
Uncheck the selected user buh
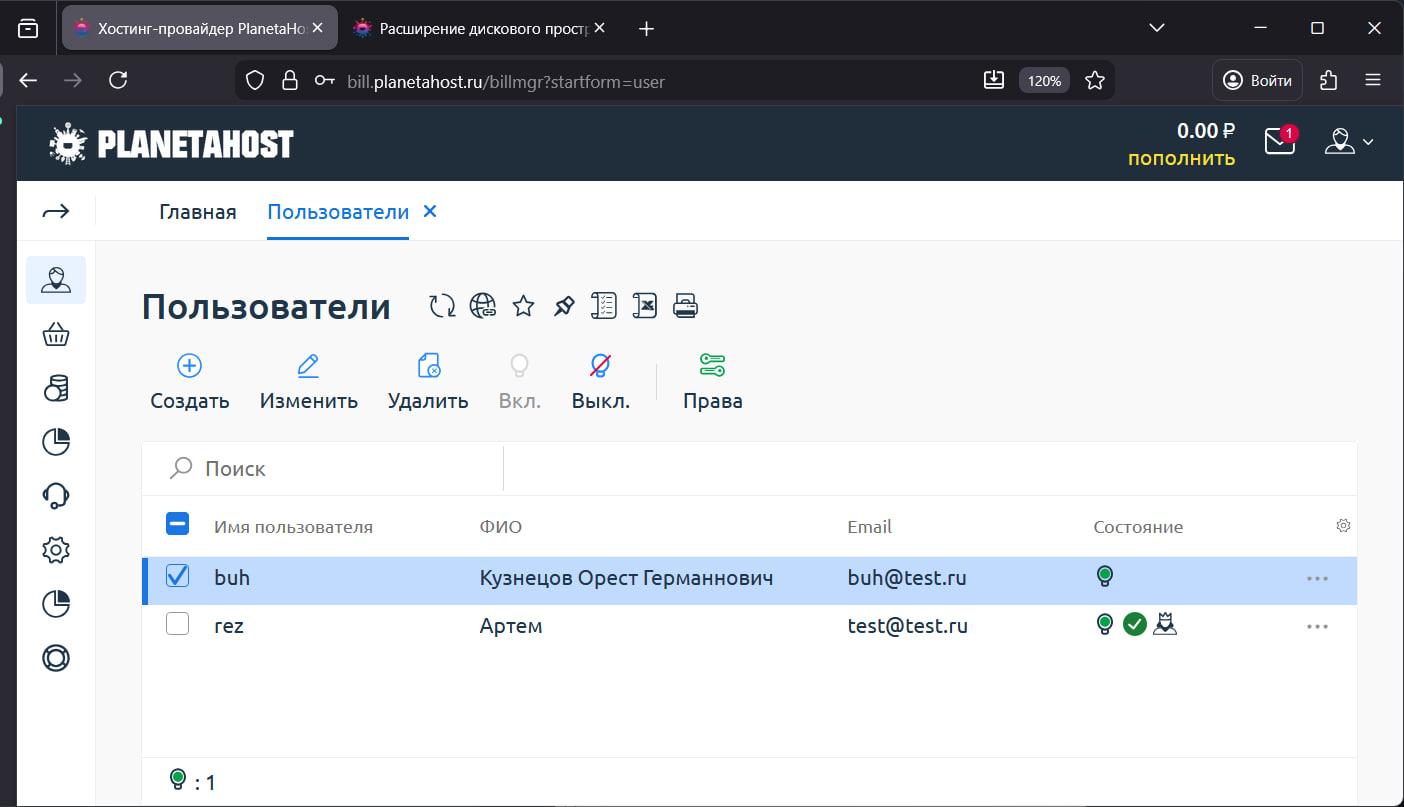click(177, 576)
